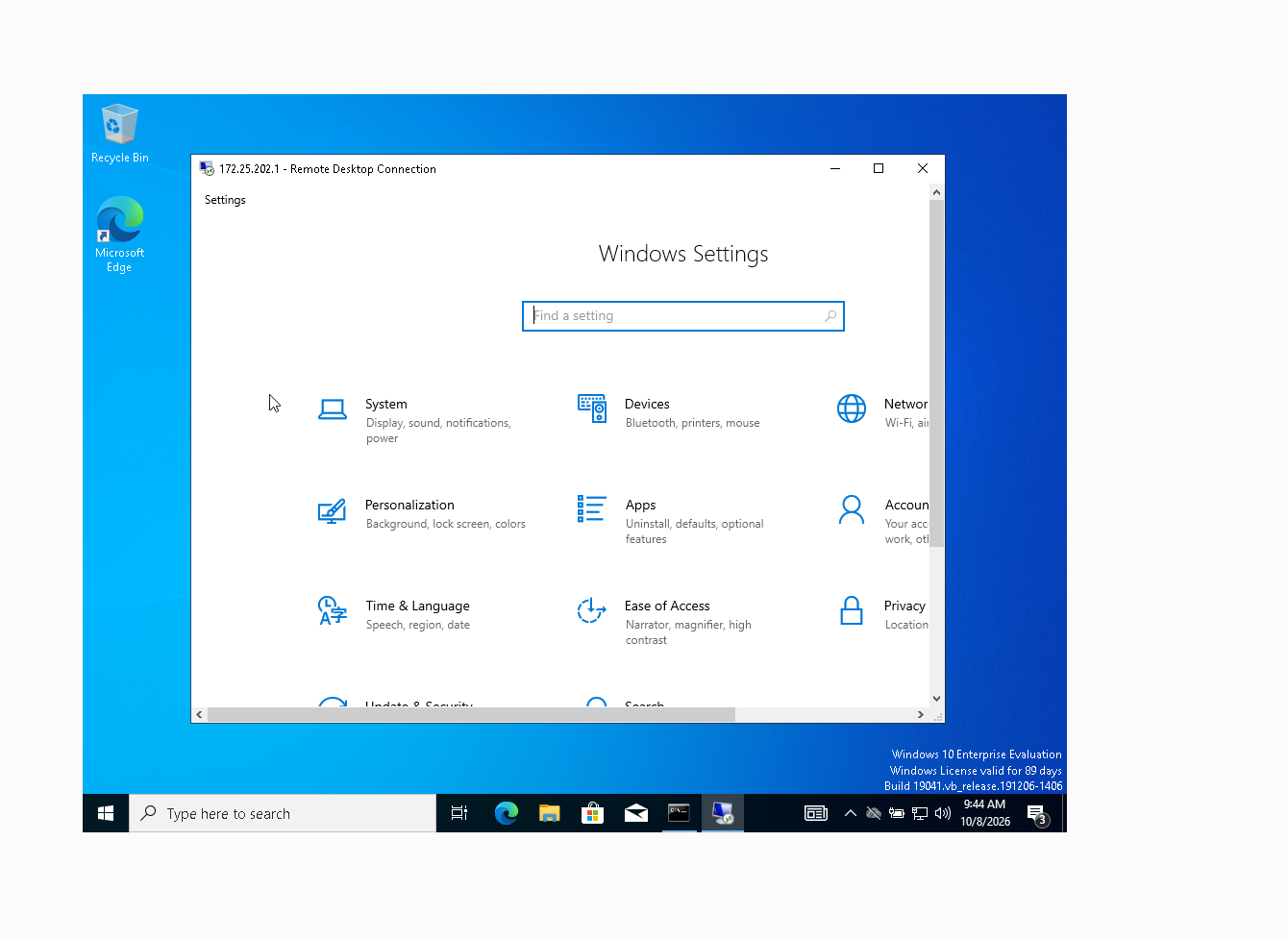This screenshot has width=1288, height=940.
Task: Open the Ease of Access icon
Action: tap(591, 610)
